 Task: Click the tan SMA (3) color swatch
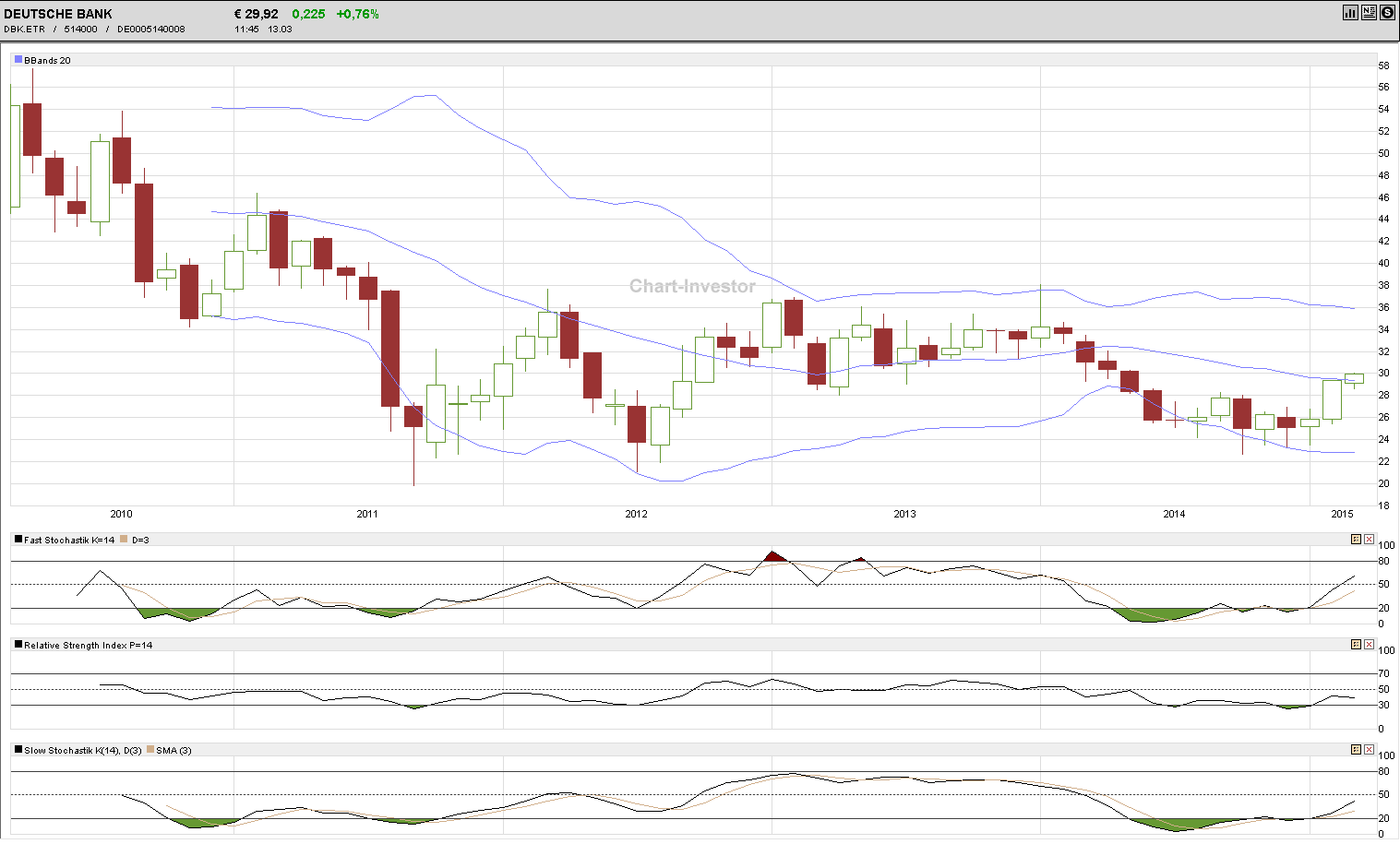coord(150,750)
